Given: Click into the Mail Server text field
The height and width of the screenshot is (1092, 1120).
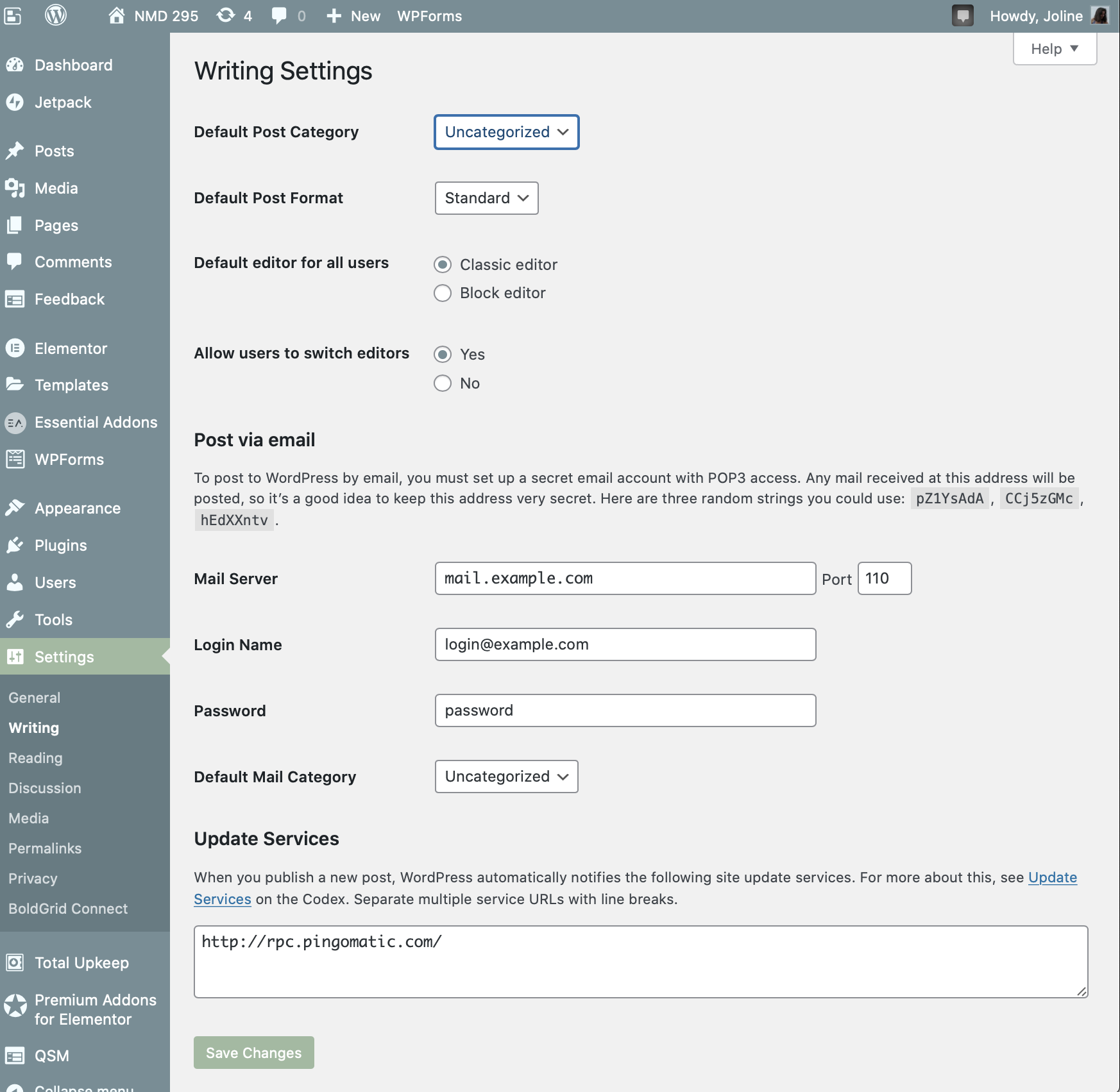Looking at the screenshot, I should (625, 578).
